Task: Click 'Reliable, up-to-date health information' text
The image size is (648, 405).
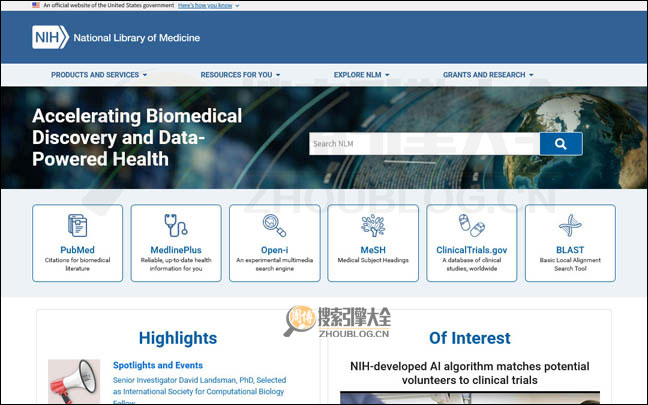Action: [x=176, y=264]
